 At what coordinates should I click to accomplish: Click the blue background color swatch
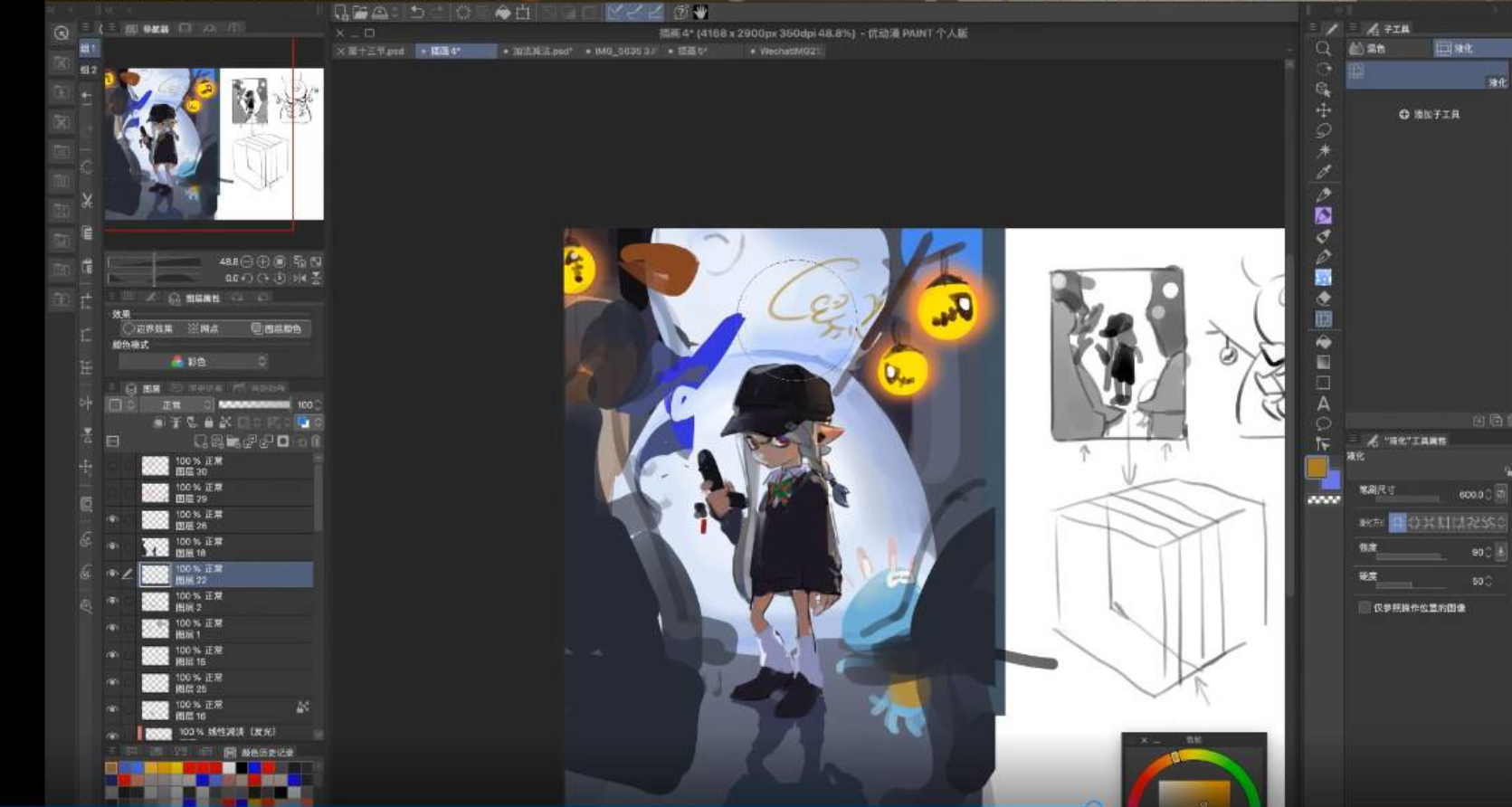pos(1332,480)
